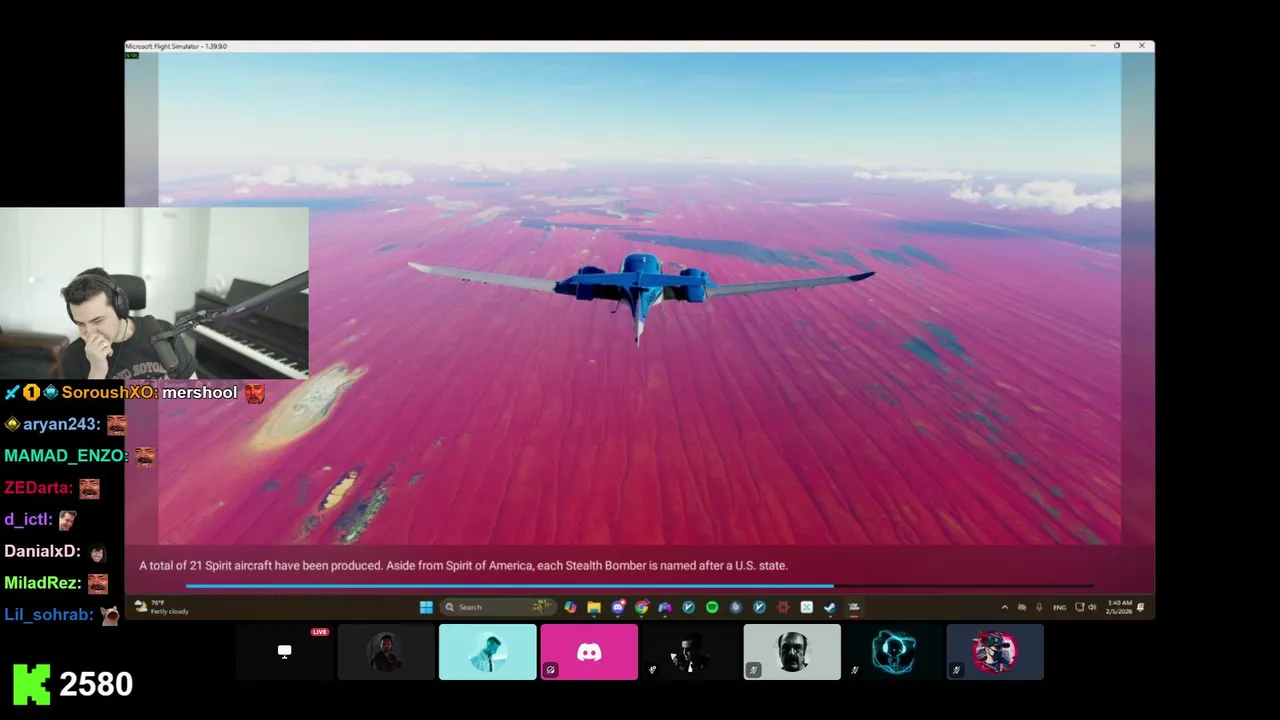
Task: Select the cyan glowing skull avatar tile
Action: [x=893, y=652]
